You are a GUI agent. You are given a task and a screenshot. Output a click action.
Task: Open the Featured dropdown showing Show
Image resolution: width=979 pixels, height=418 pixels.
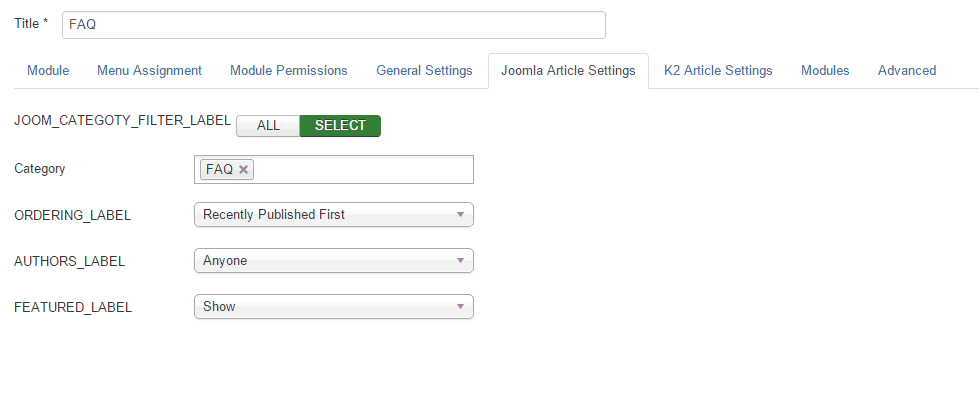[x=333, y=307]
